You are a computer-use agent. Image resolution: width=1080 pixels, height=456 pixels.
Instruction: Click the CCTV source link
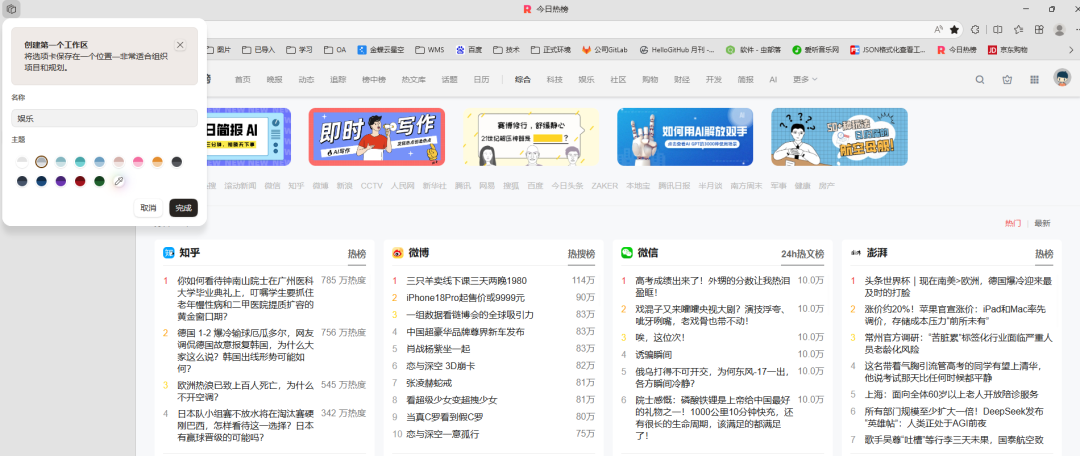click(371, 186)
